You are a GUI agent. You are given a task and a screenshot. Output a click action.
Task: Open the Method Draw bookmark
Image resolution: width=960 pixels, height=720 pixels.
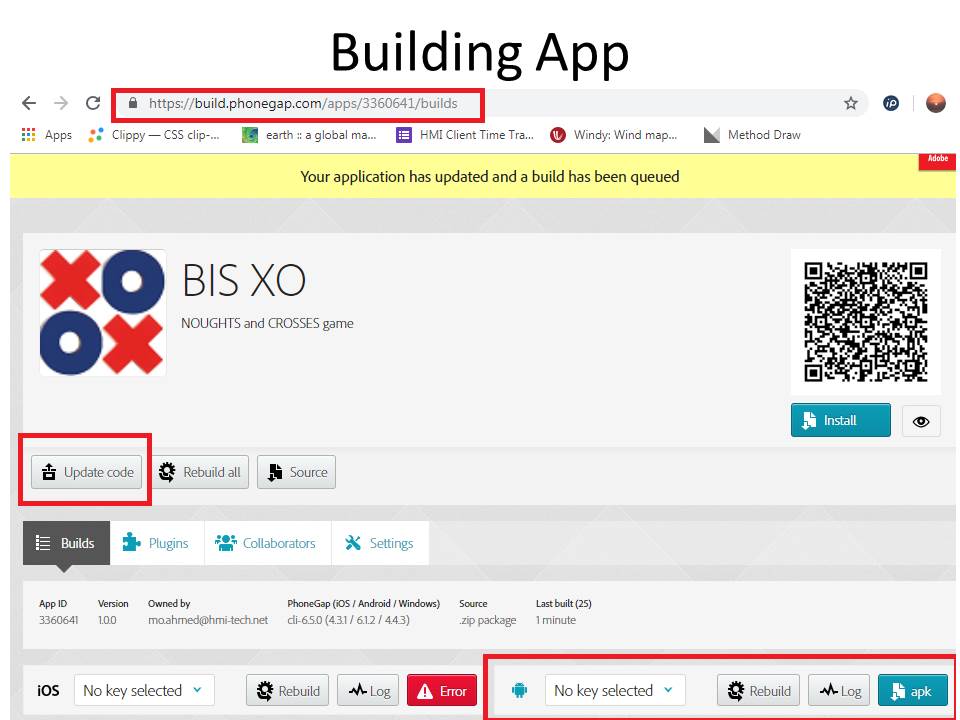pos(752,135)
